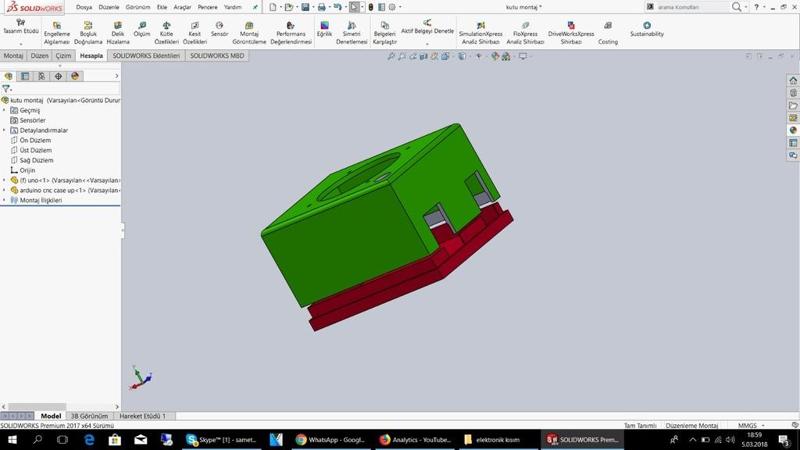Click the Undo icon
Image resolution: width=800 pixels, height=450 pixels.
tap(337, 7)
